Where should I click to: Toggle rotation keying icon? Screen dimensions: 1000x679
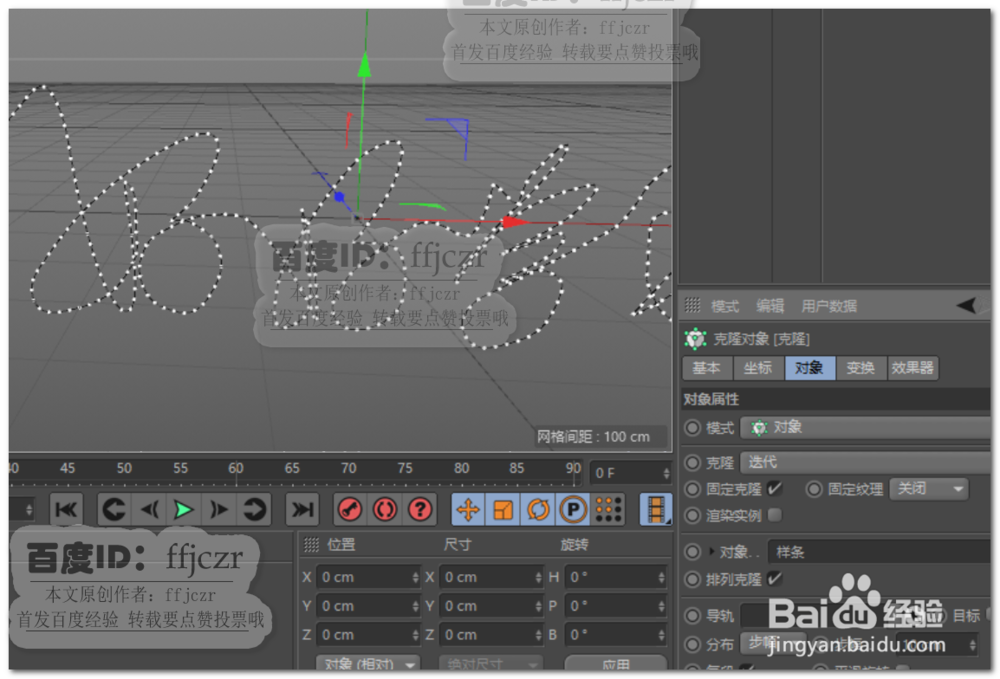[538, 509]
